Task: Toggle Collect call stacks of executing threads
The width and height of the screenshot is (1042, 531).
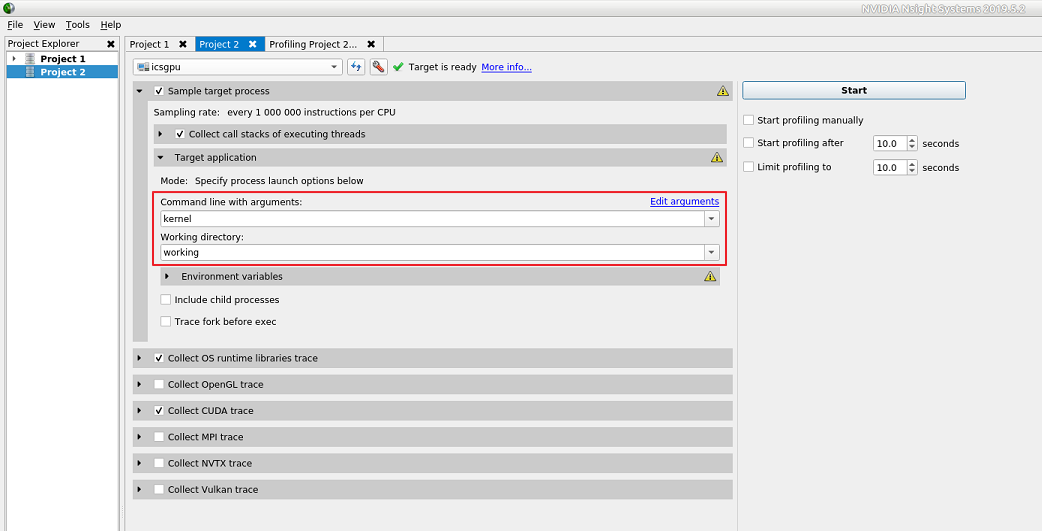Action: coord(179,134)
